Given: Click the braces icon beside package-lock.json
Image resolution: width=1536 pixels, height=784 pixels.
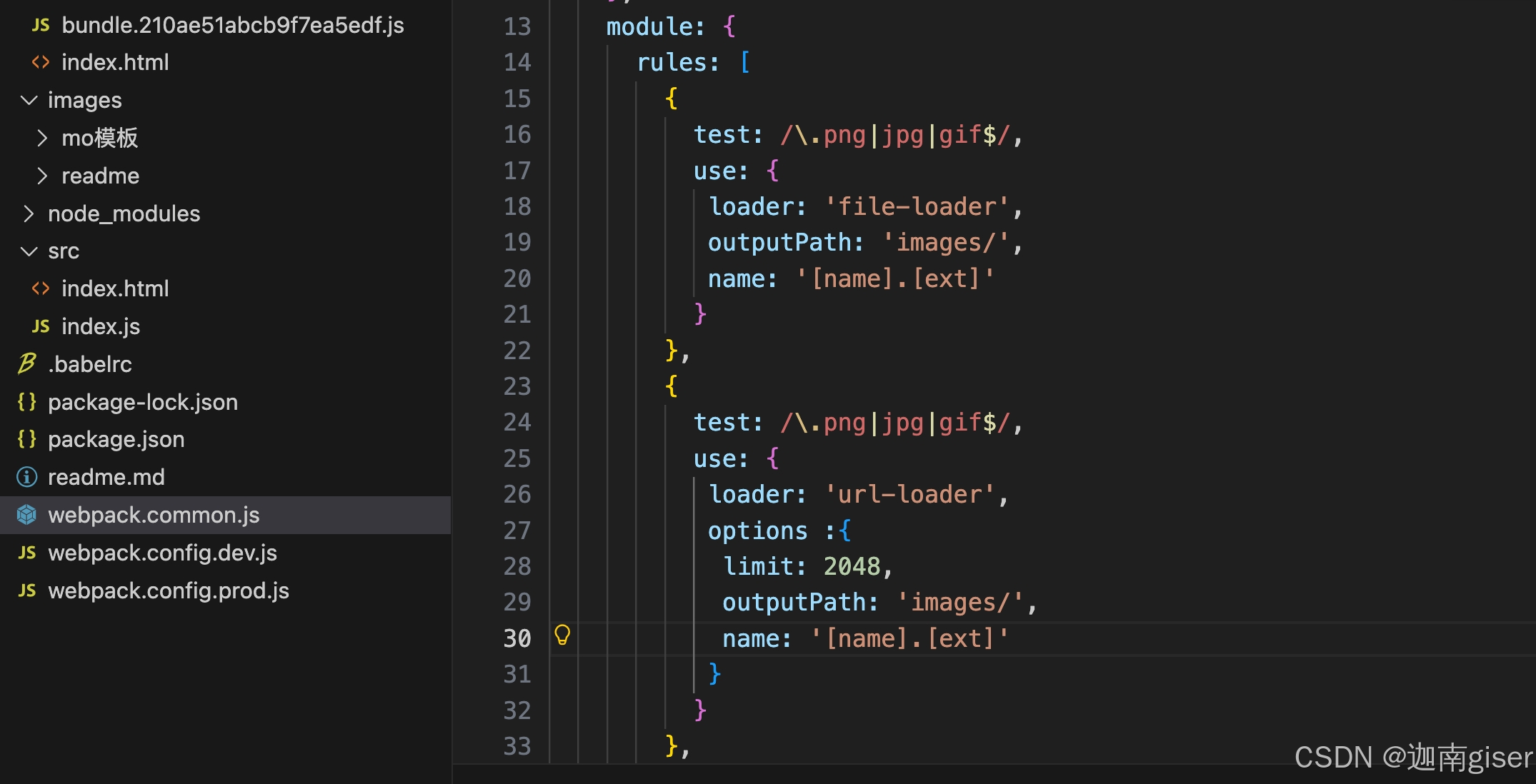Looking at the screenshot, I should click(27, 402).
